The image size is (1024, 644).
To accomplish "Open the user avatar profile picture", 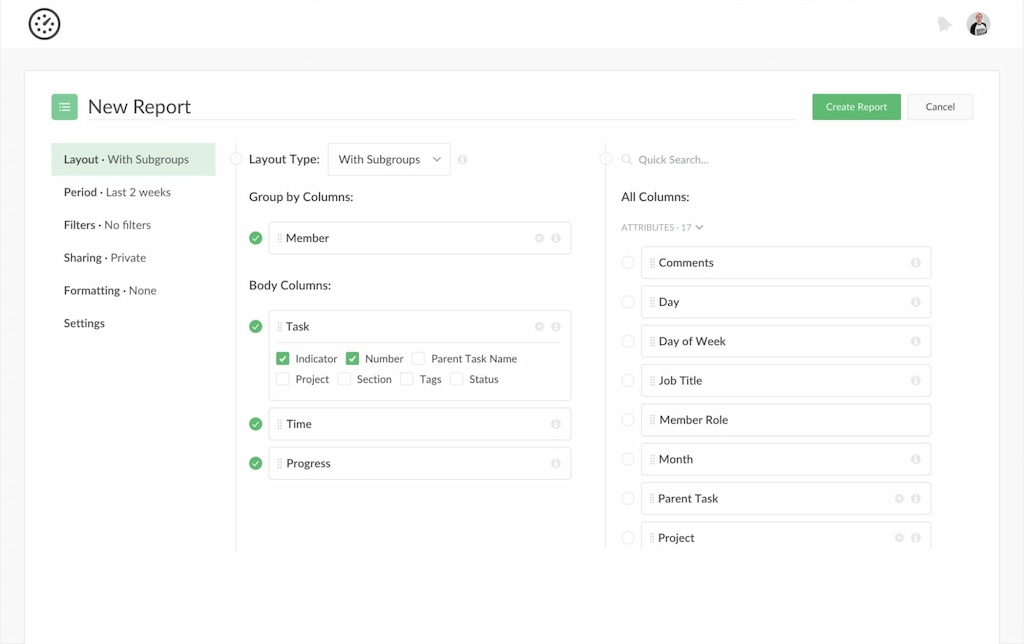I will 977,23.
